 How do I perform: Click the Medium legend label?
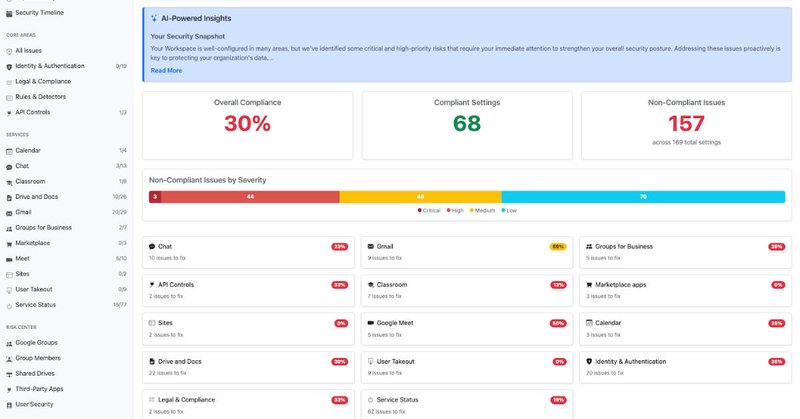click(485, 210)
